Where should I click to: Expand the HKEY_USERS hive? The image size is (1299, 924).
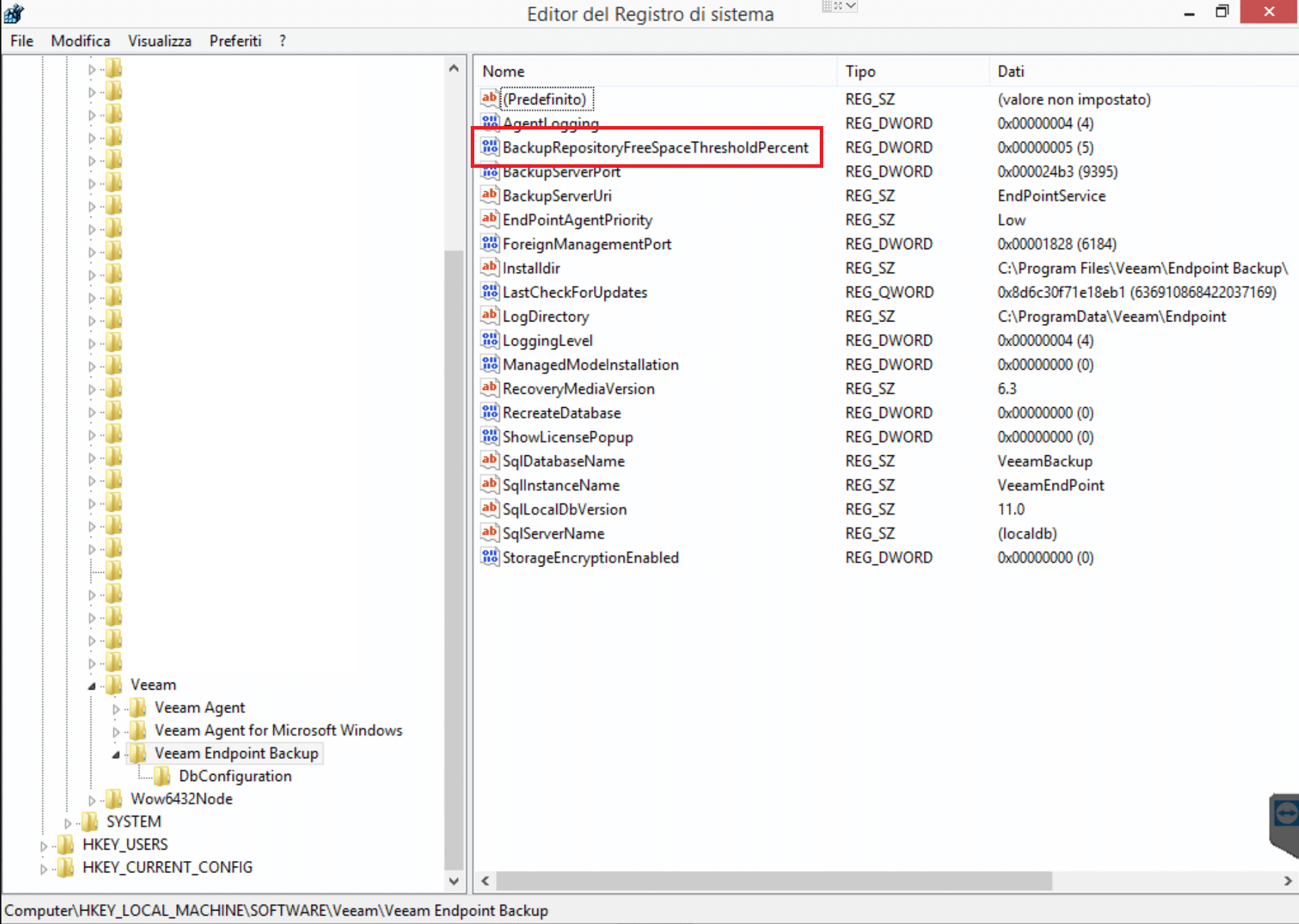pos(44,845)
